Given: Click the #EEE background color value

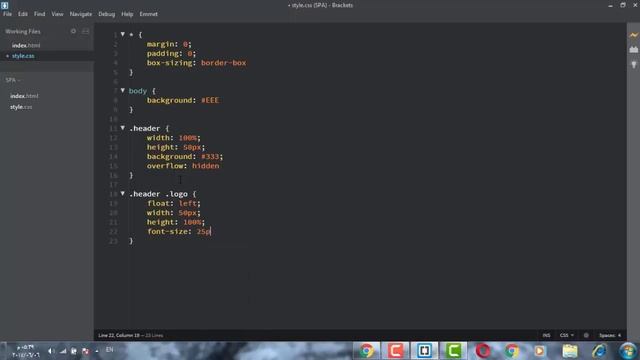Looking at the screenshot, I should [x=210, y=100].
